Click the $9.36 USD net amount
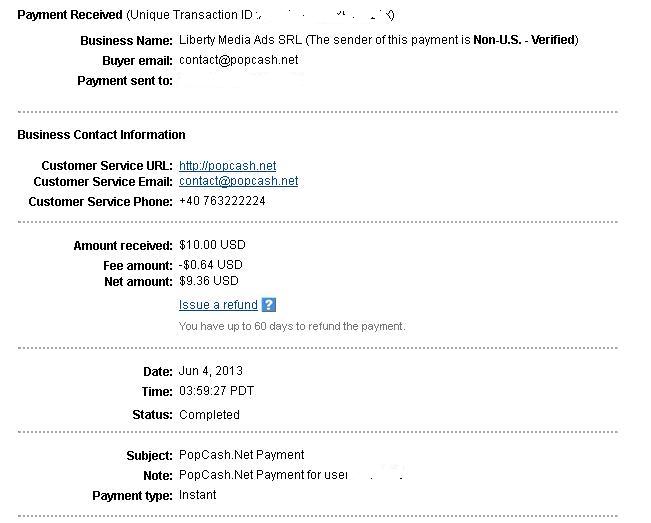The width and height of the screenshot is (651, 523). [209, 281]
